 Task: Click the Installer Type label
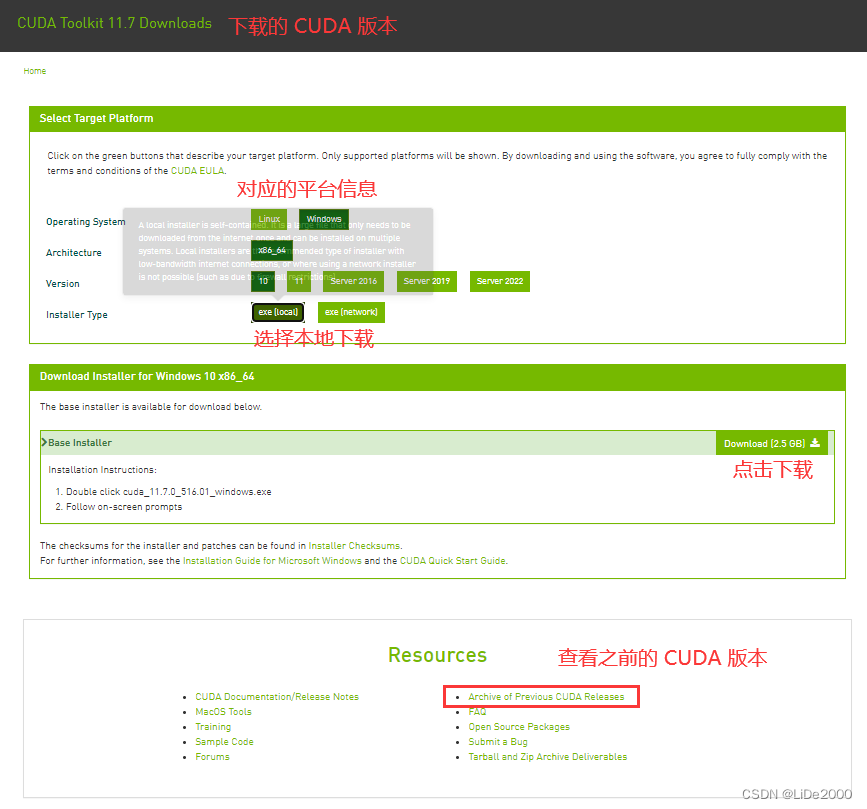[77, 315]
